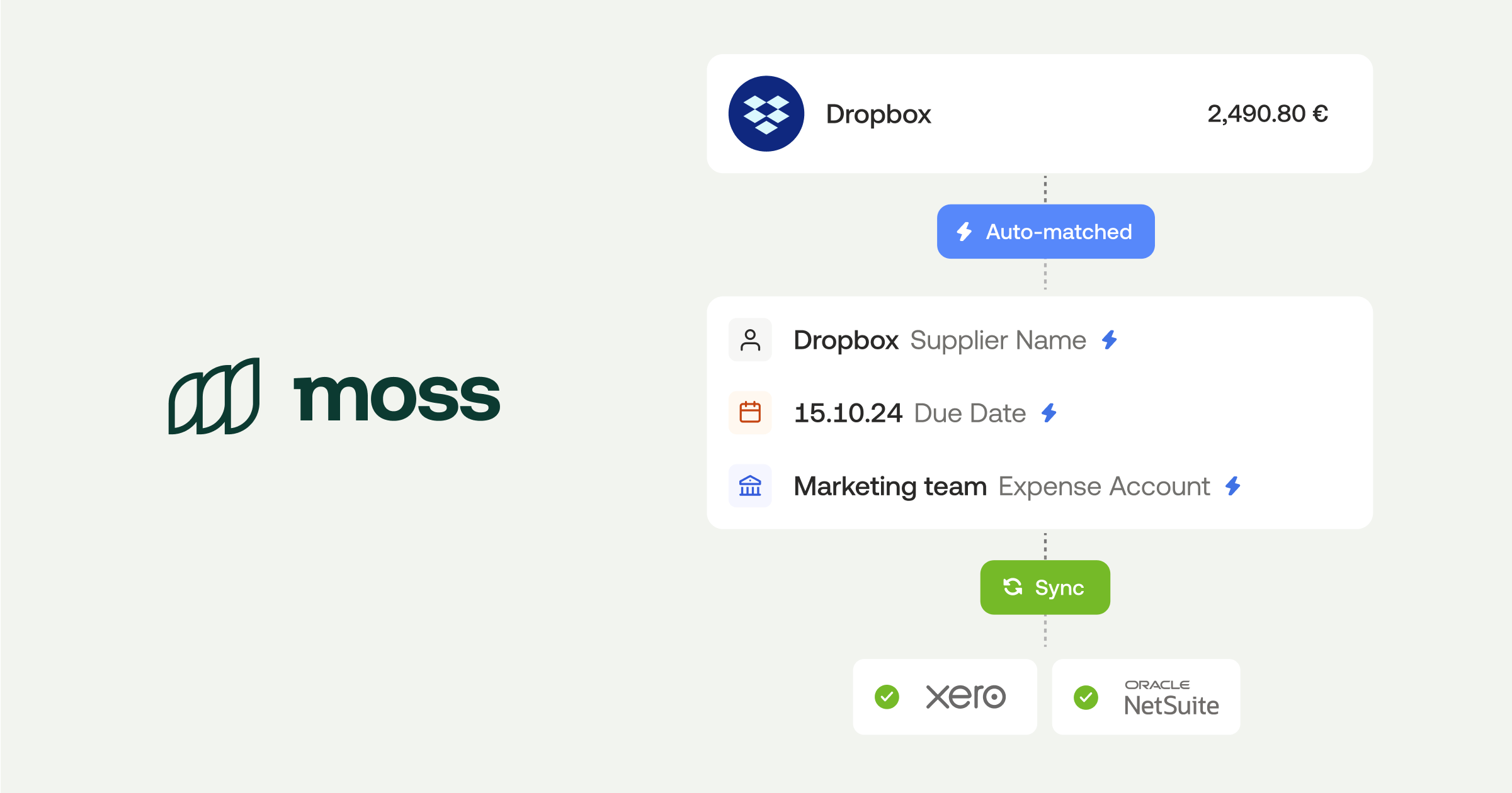
Task: Click the lightning icon in Auto-matched badge
Action: [x=964, y=232]
